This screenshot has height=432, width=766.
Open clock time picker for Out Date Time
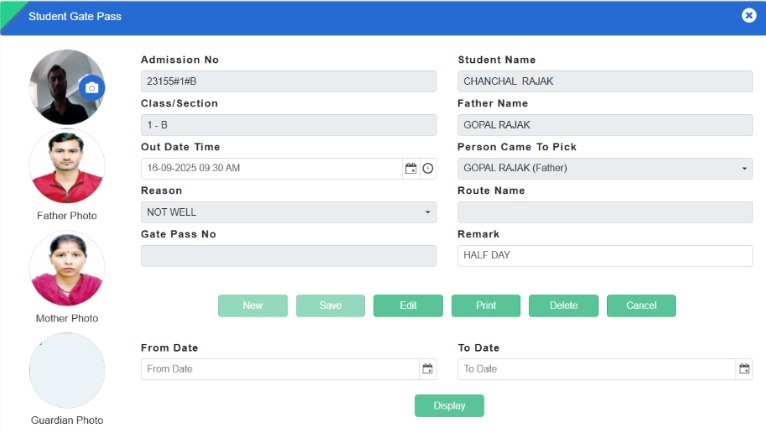[x=428, y=168]
